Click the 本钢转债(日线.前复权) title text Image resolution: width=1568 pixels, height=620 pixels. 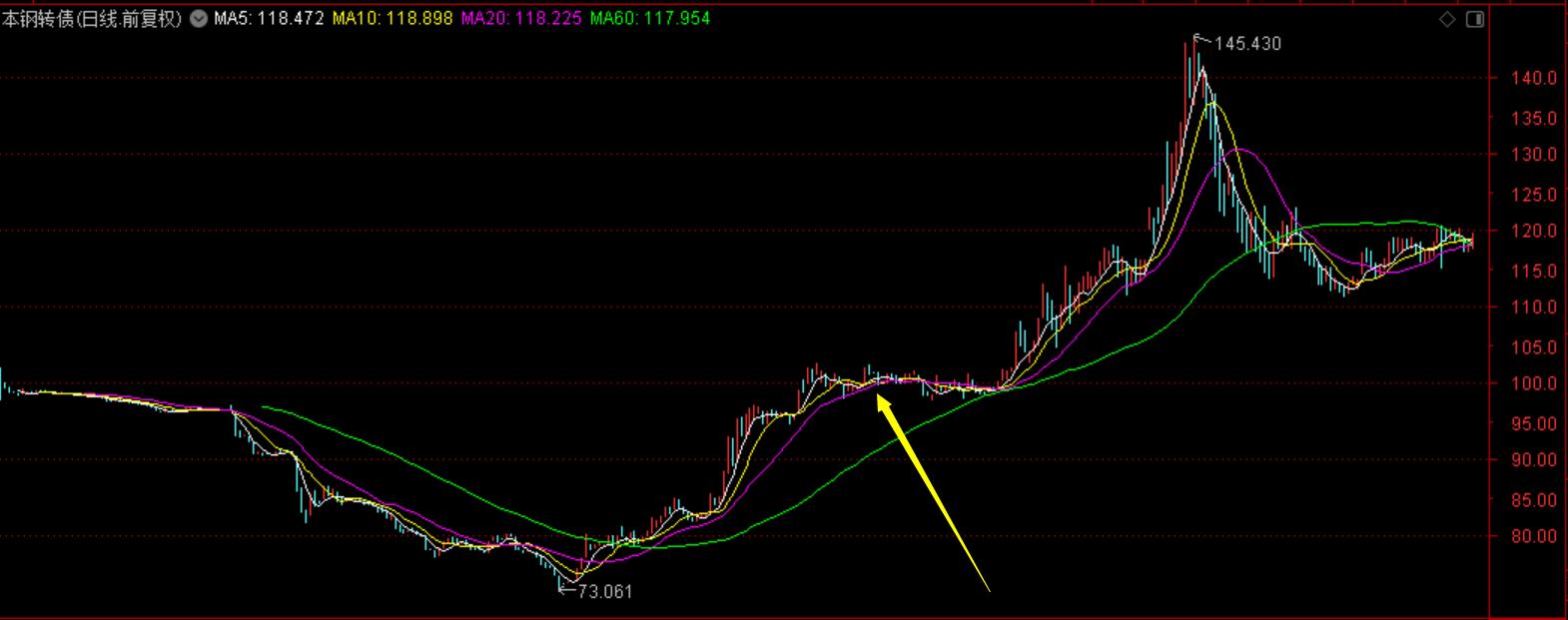[93, 18]
